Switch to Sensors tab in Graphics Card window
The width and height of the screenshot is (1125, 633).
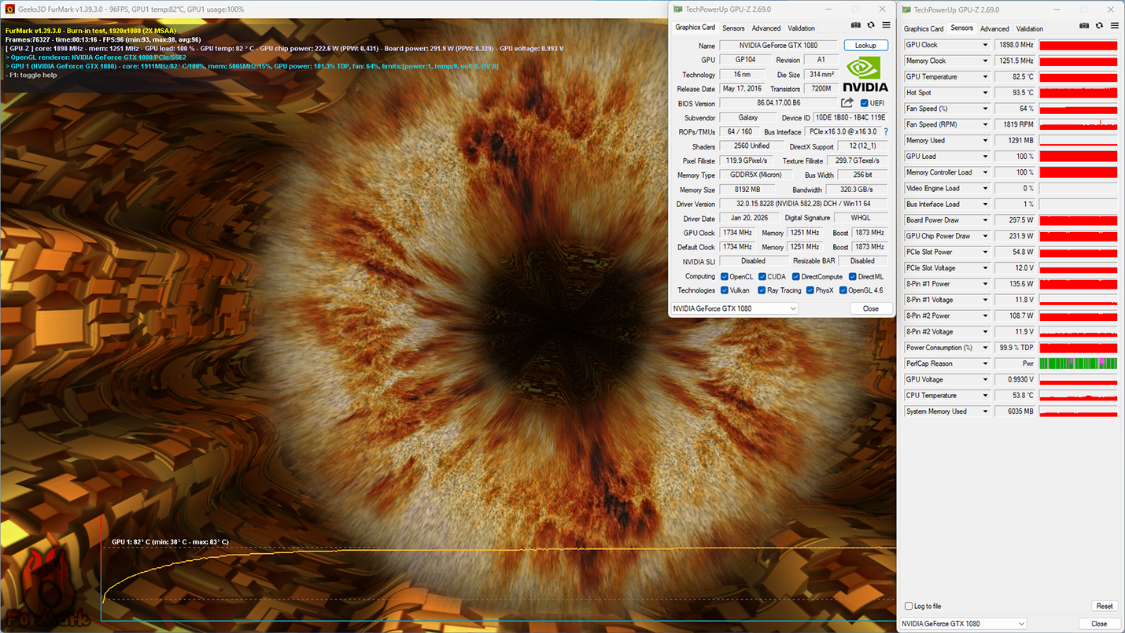[733, 28]
